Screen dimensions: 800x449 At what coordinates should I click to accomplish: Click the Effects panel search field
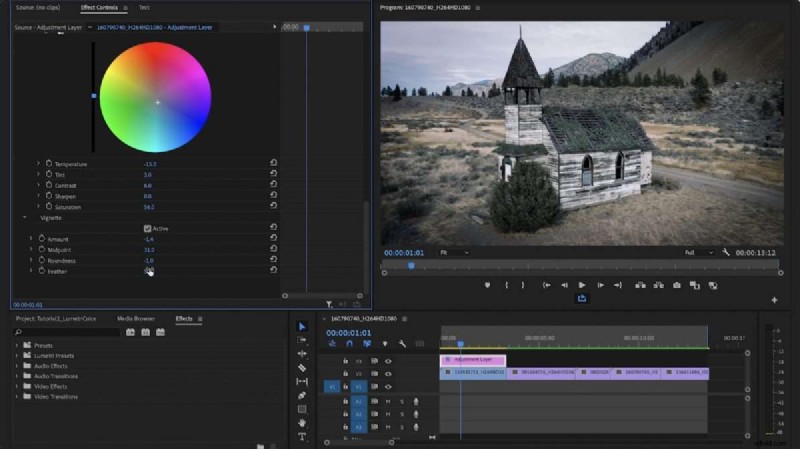coord(67,332)
